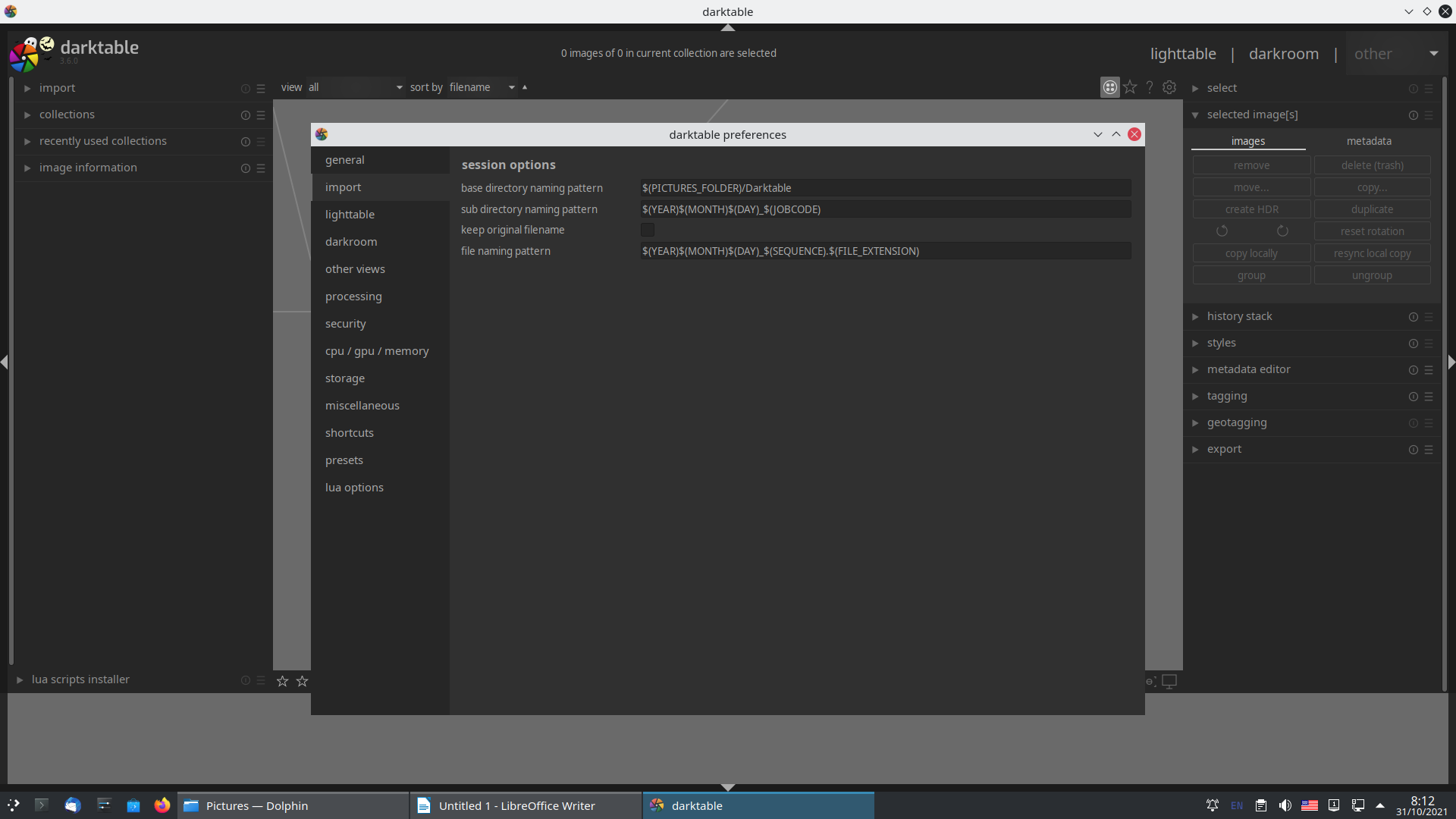Viewport: 1456px width, 819px height.
Task: Rotate selected images counterclockwise
Action: [x=1222, y=231]
